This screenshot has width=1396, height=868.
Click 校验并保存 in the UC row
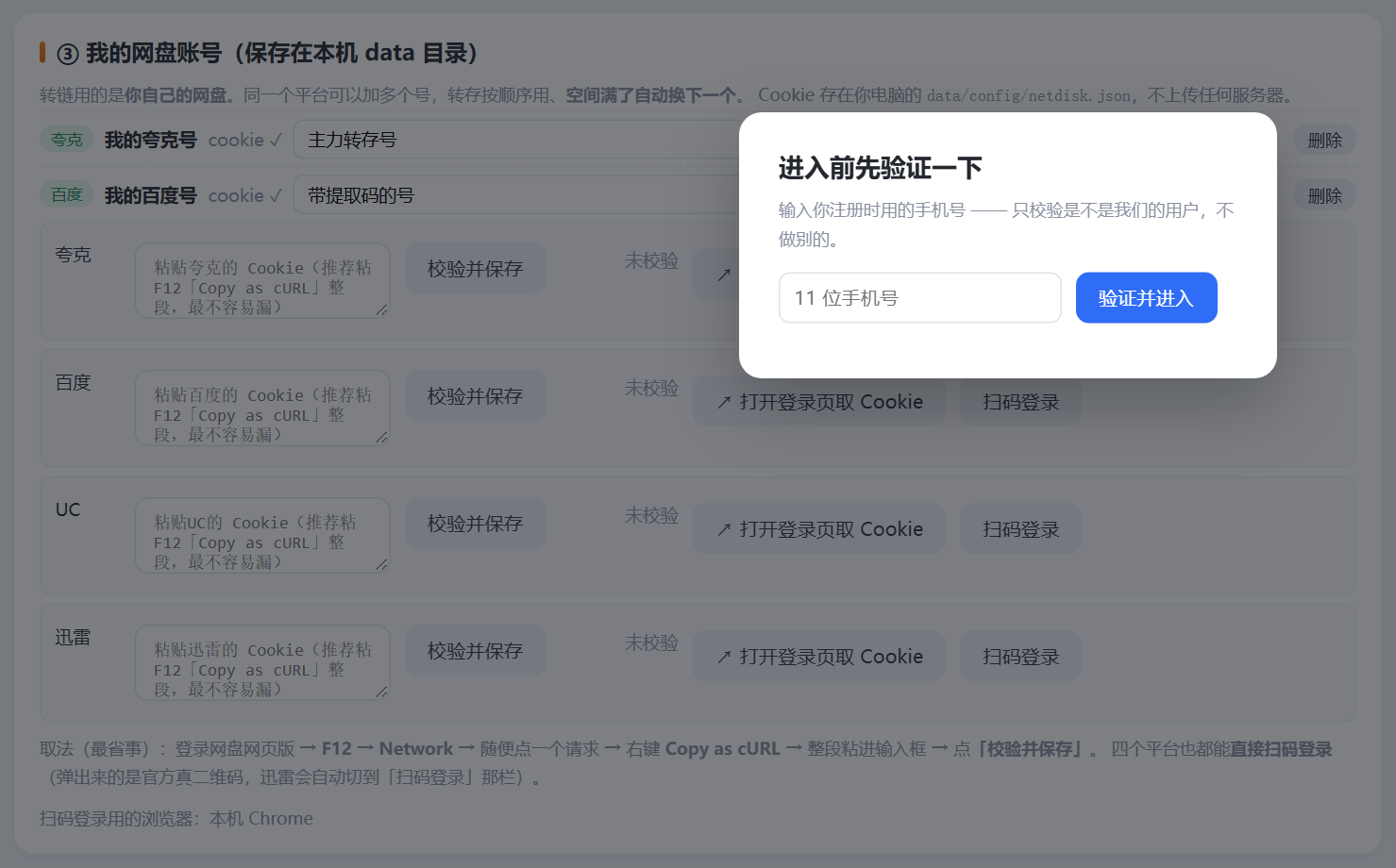[x=475, y=524]
